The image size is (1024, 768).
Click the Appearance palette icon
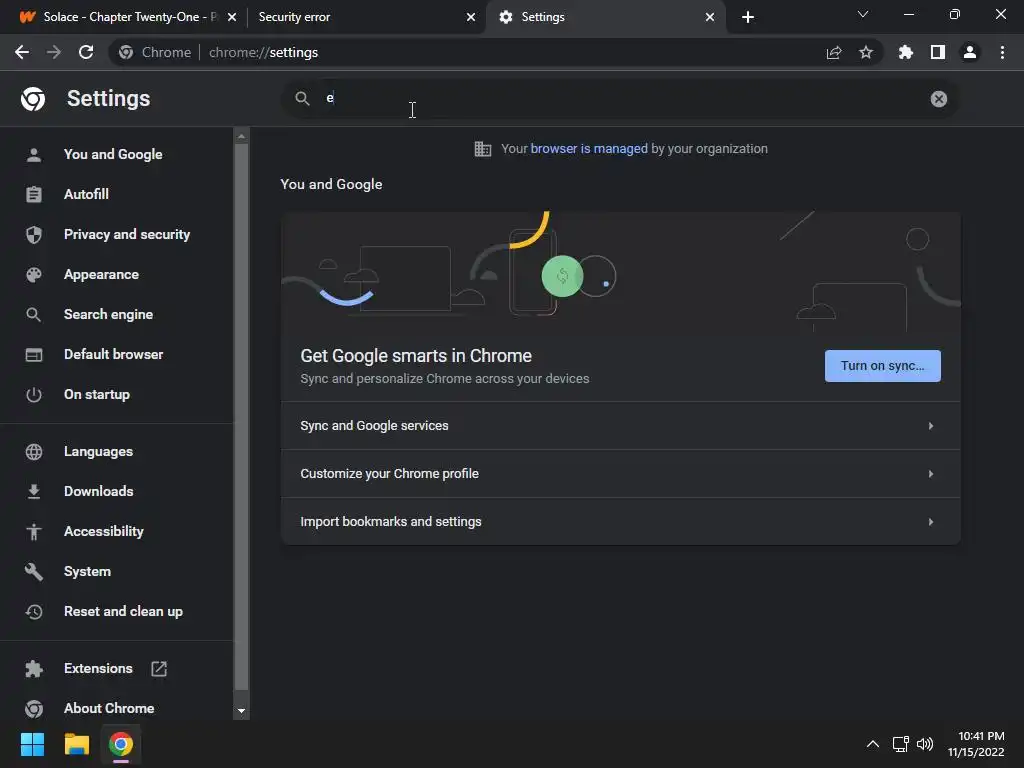coord(34,275)
